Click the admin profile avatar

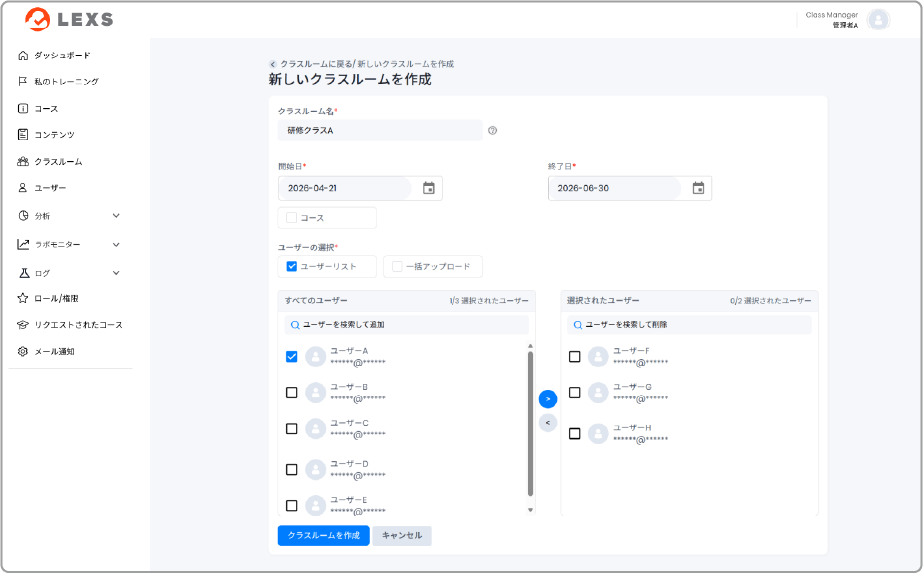point(878,20)
